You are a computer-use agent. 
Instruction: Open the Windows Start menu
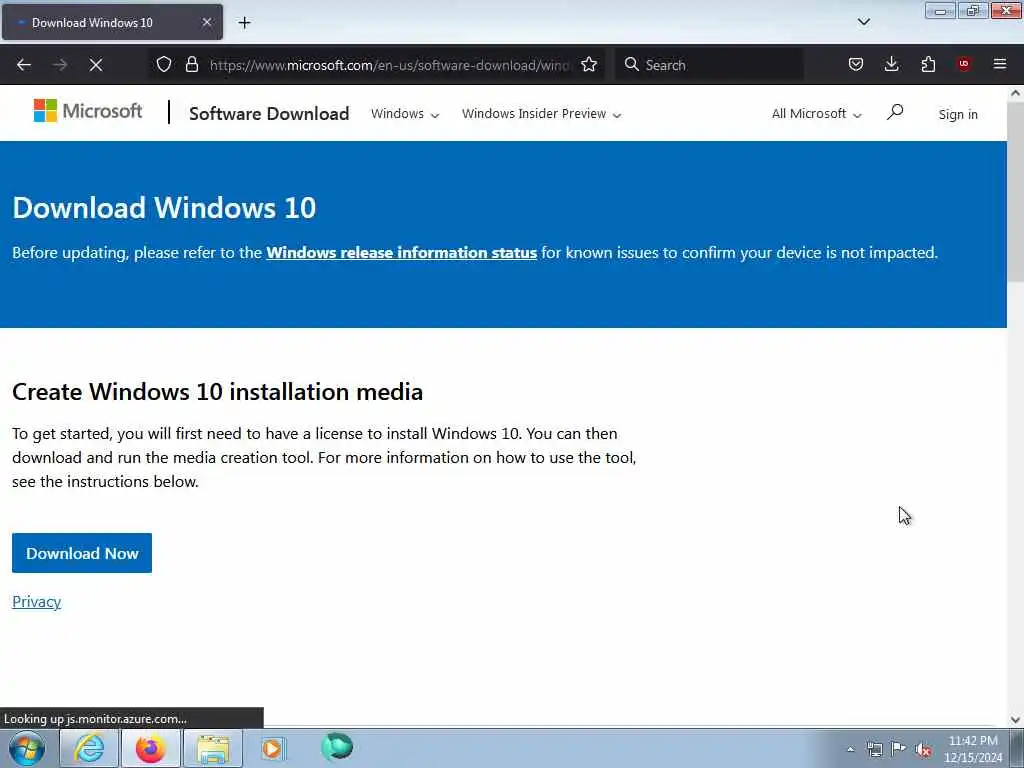27,748
